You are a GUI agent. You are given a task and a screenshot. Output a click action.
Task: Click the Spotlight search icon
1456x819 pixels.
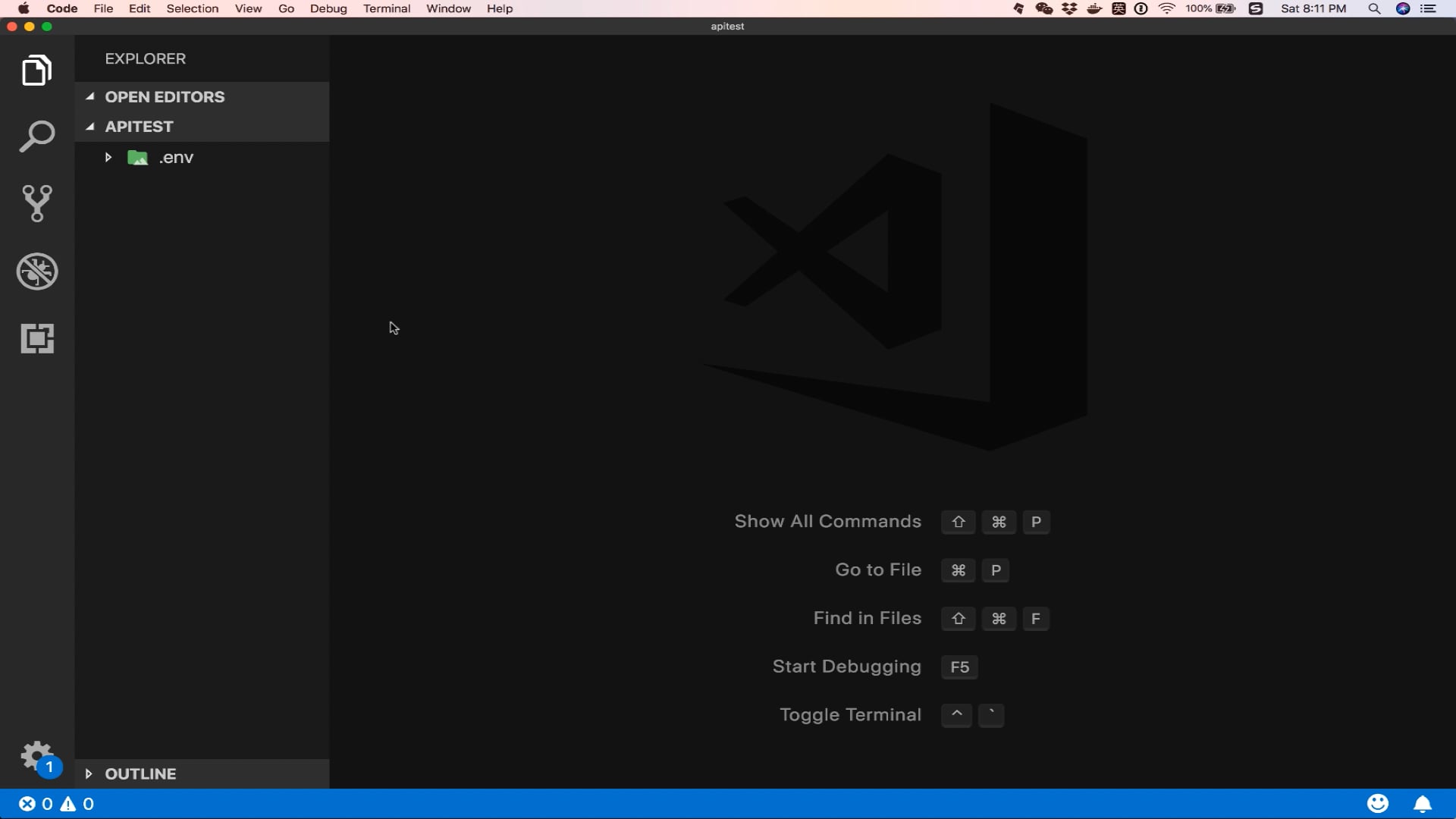[x=1374, y=8]
